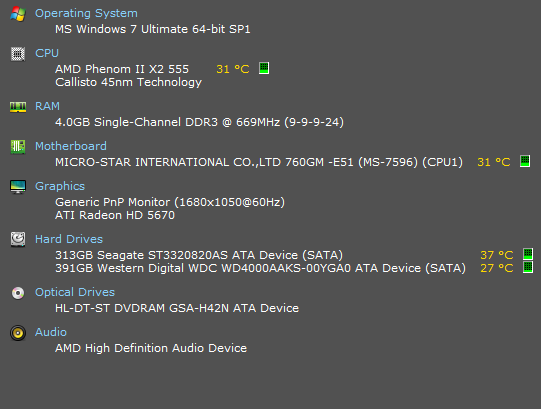Click the CPU chip icon
Image resolution: width=541 pixels, height=409 pixels.
(18, 54)
